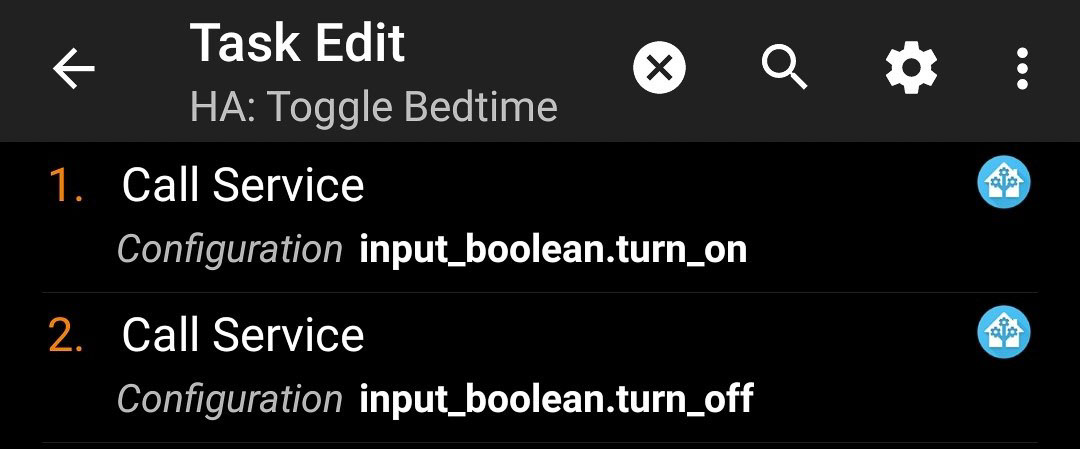Open the three-dot overflow menu
This screenshot has height=449, width=1080.
pyautogui.click(x=1022, y=68)
